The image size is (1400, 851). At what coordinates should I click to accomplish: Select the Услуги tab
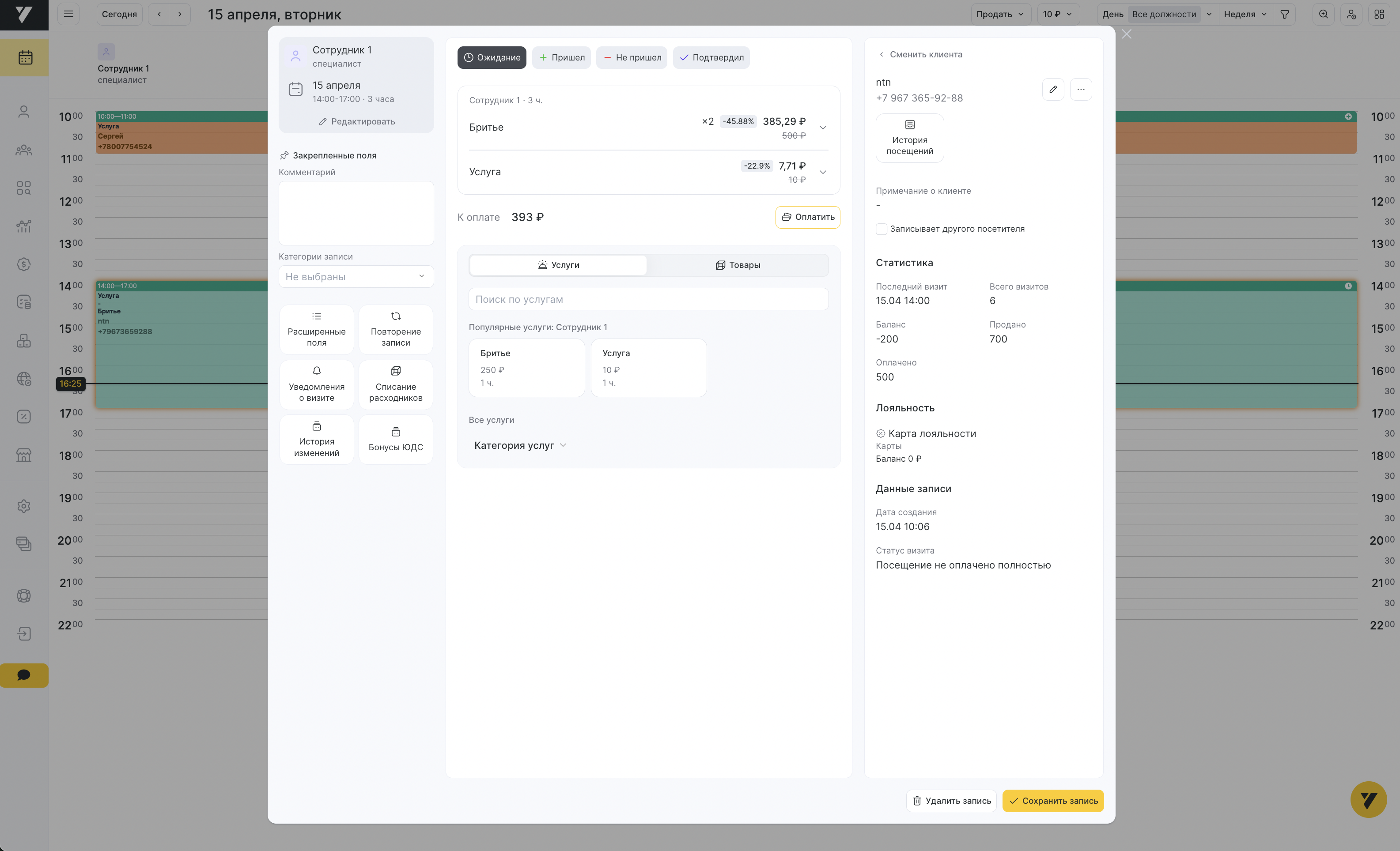click(x=558, y=265)
